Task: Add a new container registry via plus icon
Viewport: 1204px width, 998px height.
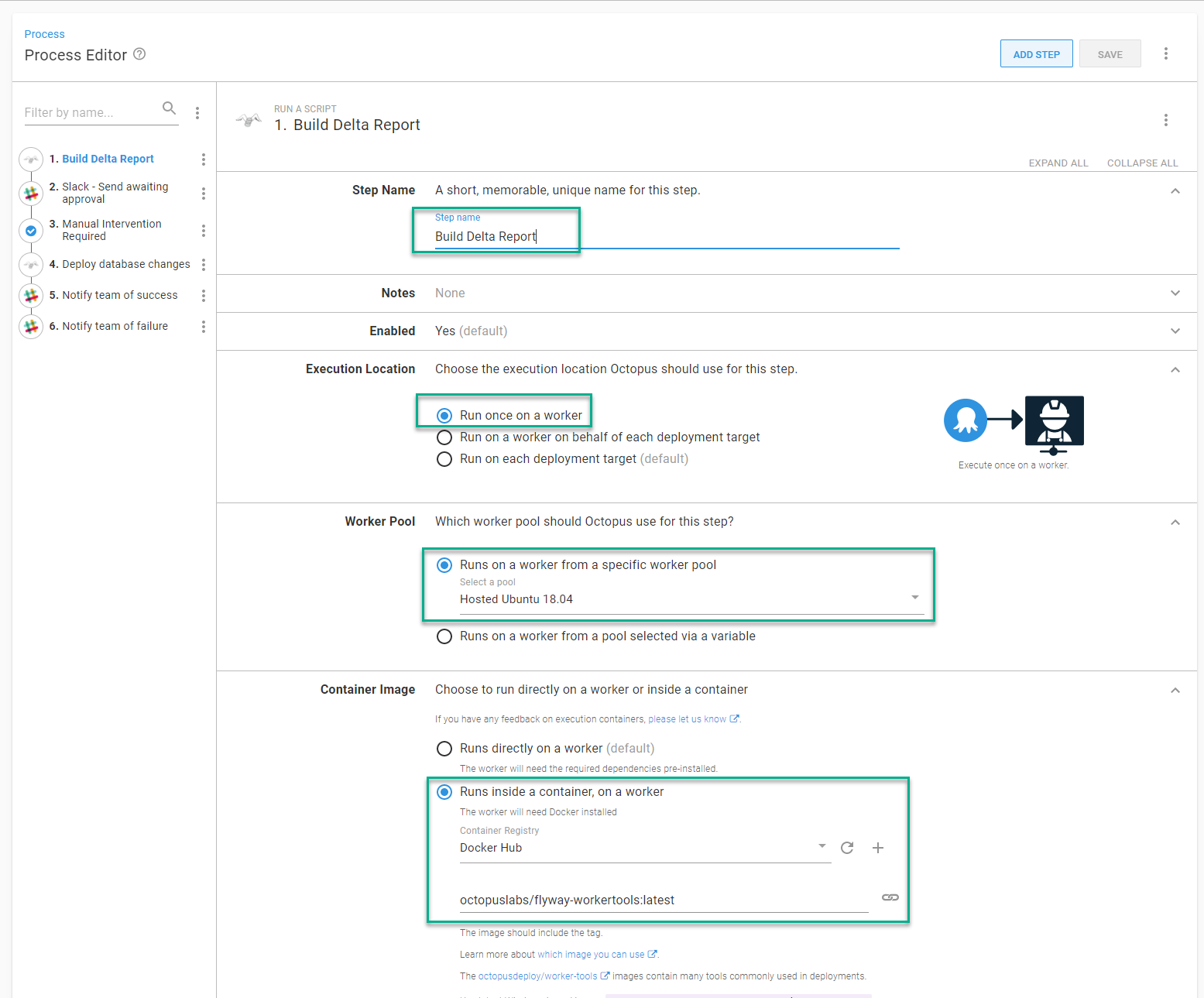Action: 878,848
